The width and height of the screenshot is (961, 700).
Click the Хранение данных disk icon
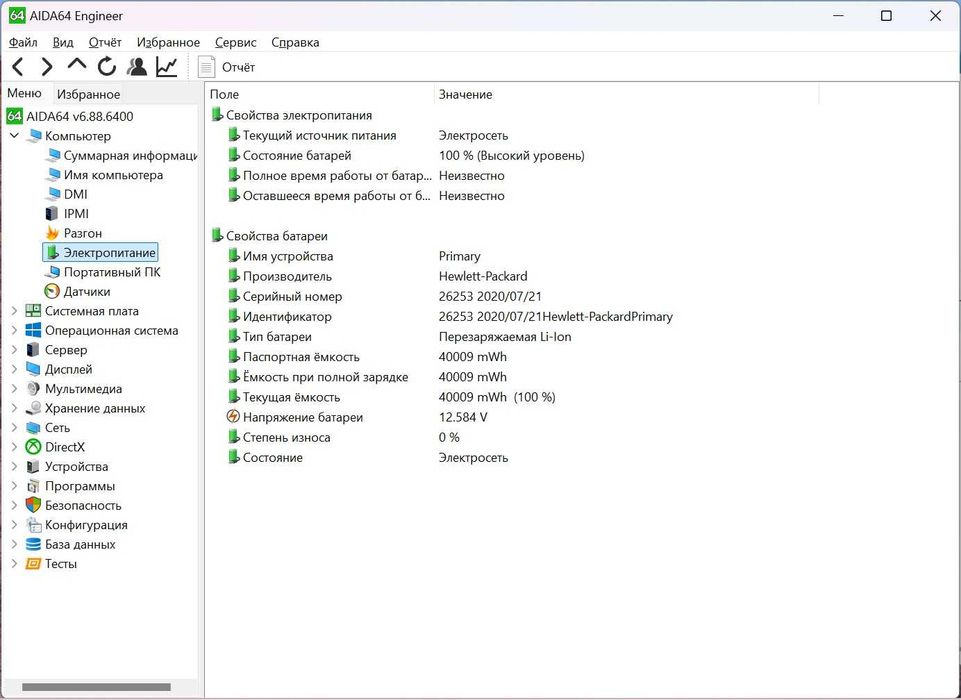[x=33, y=408]
